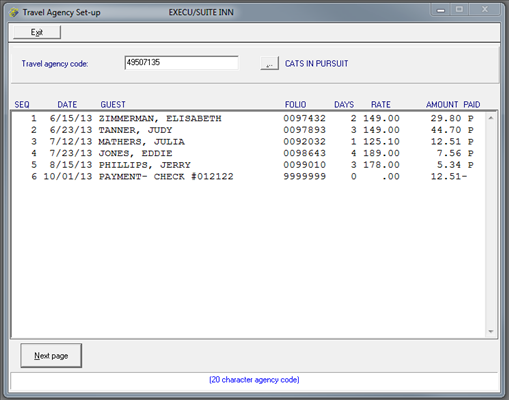Click the GUEST column header
This screenshot has width=509, height=400.
(113, 105)
